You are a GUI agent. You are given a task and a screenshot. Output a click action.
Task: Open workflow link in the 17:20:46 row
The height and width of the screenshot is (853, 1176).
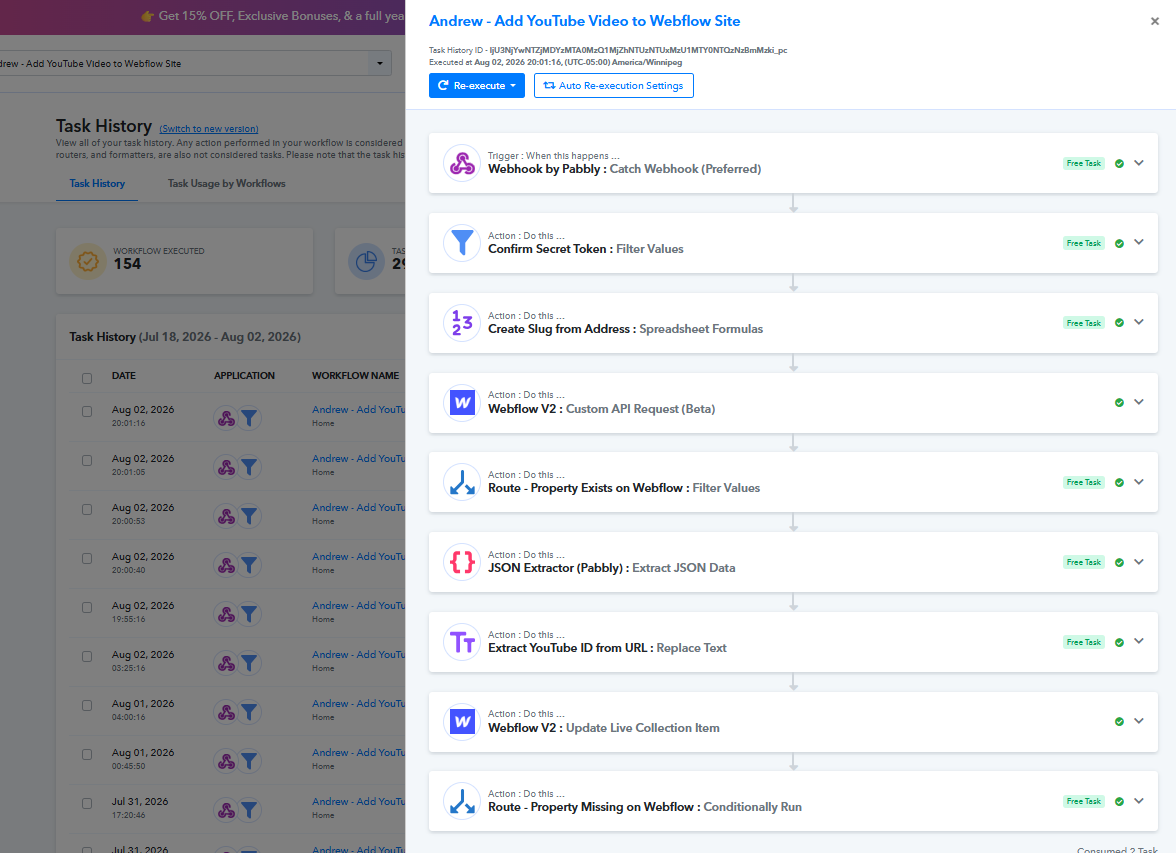[x=358, y=801]
